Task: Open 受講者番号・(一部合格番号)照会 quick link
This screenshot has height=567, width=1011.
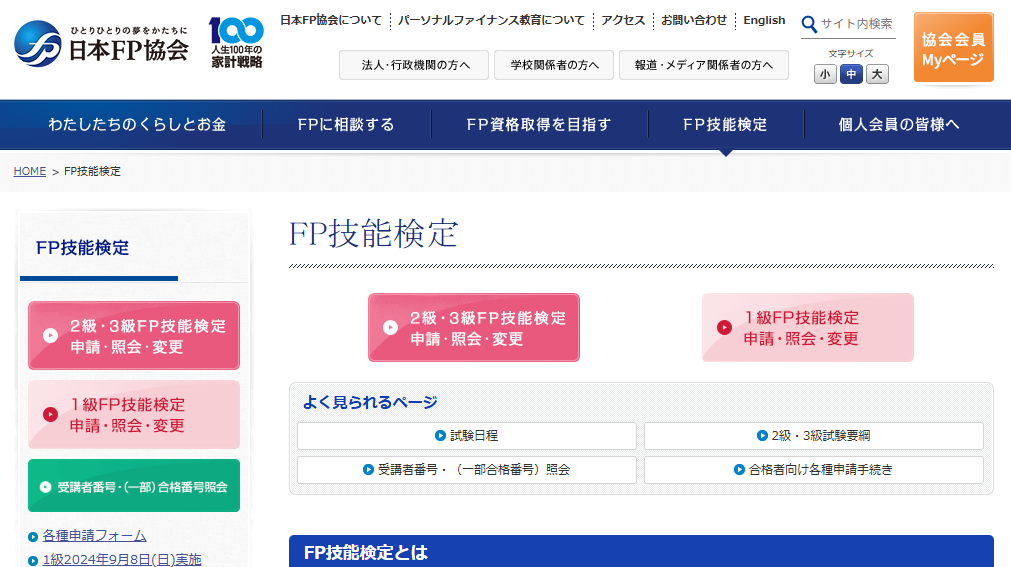Action: (x=467, y=470)
